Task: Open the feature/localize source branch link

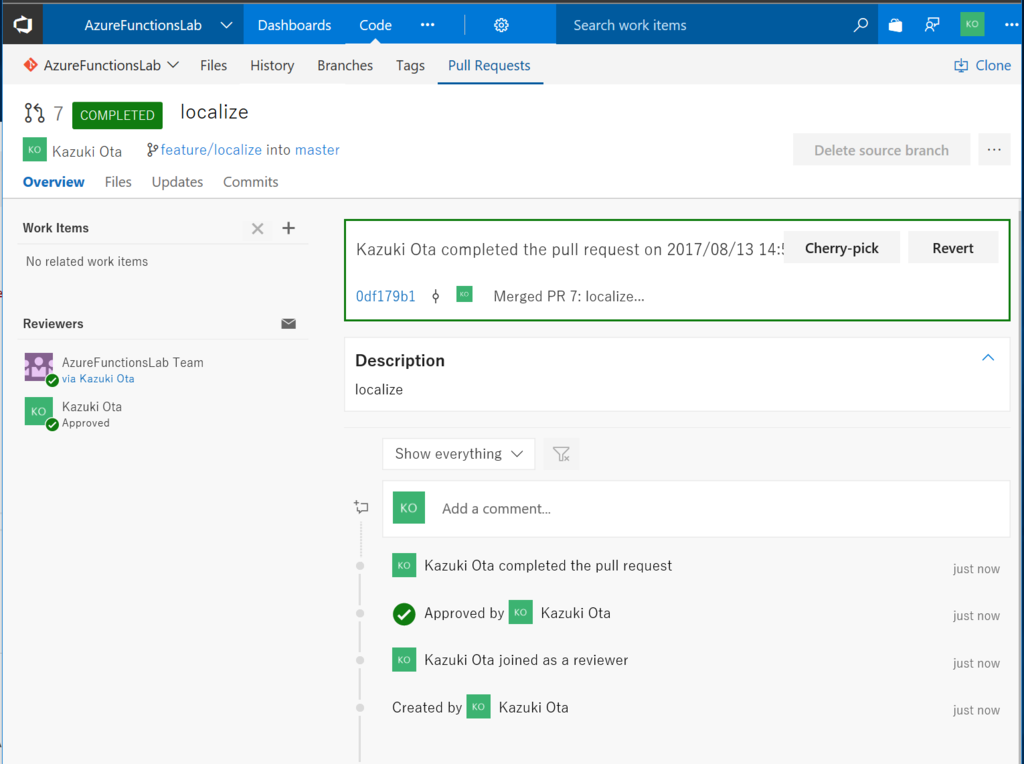Action: click(211, 150)
